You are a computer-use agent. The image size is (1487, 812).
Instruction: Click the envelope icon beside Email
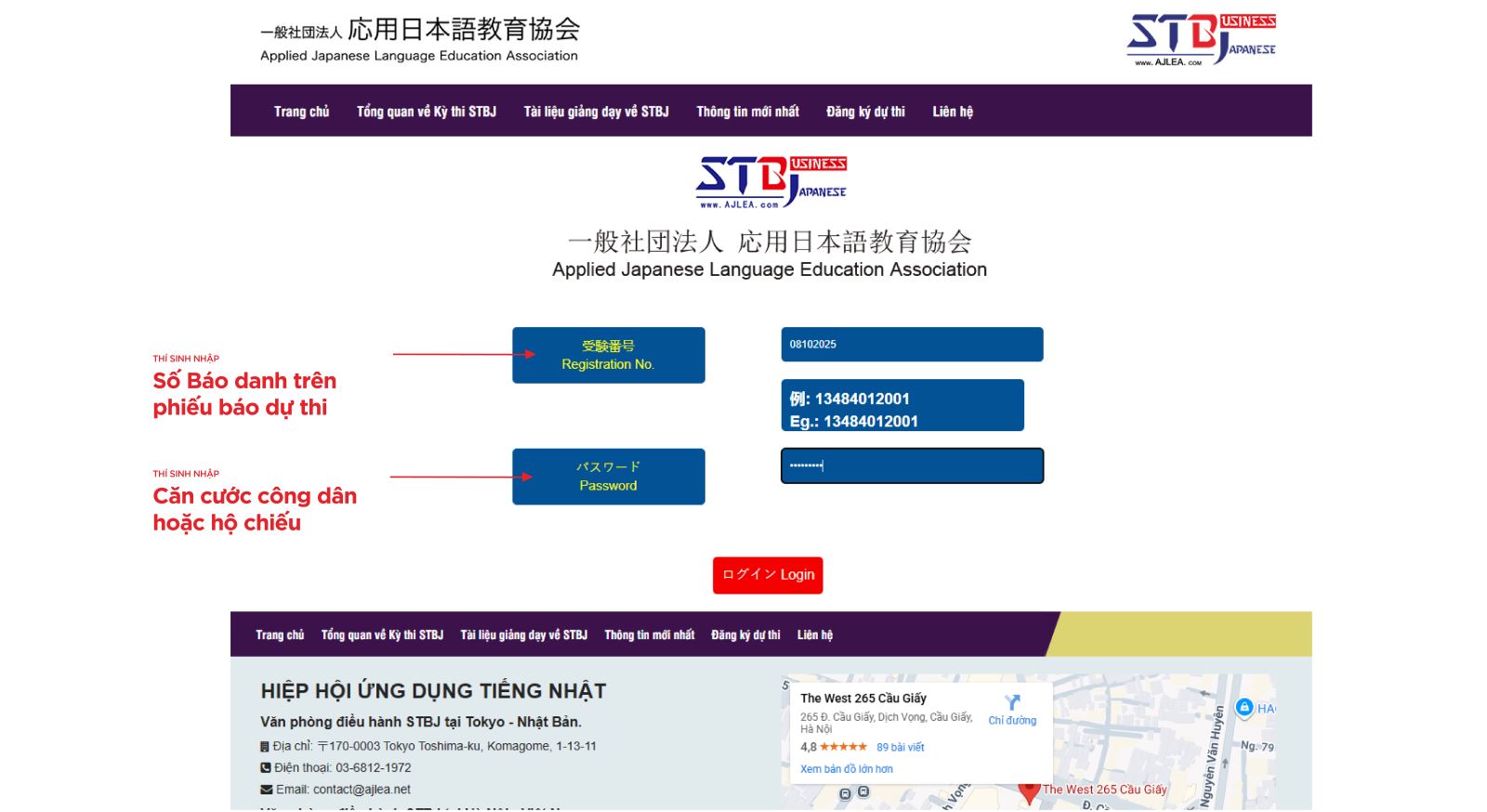pos(266,790)
